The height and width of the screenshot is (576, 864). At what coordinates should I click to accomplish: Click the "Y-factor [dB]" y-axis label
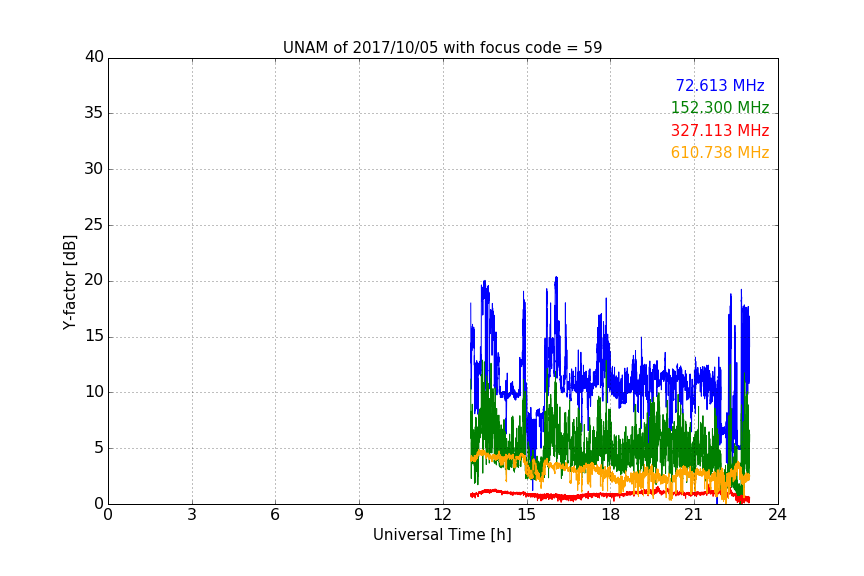[69, 282]
